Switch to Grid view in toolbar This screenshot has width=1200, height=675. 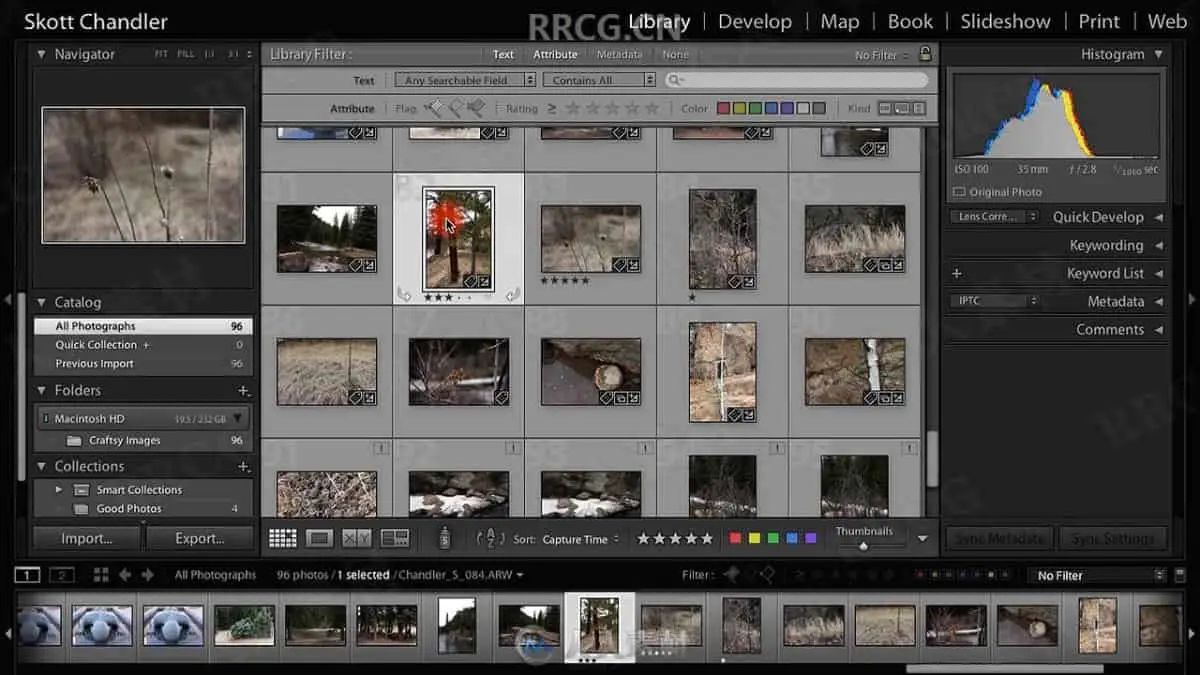coord(283,538)
